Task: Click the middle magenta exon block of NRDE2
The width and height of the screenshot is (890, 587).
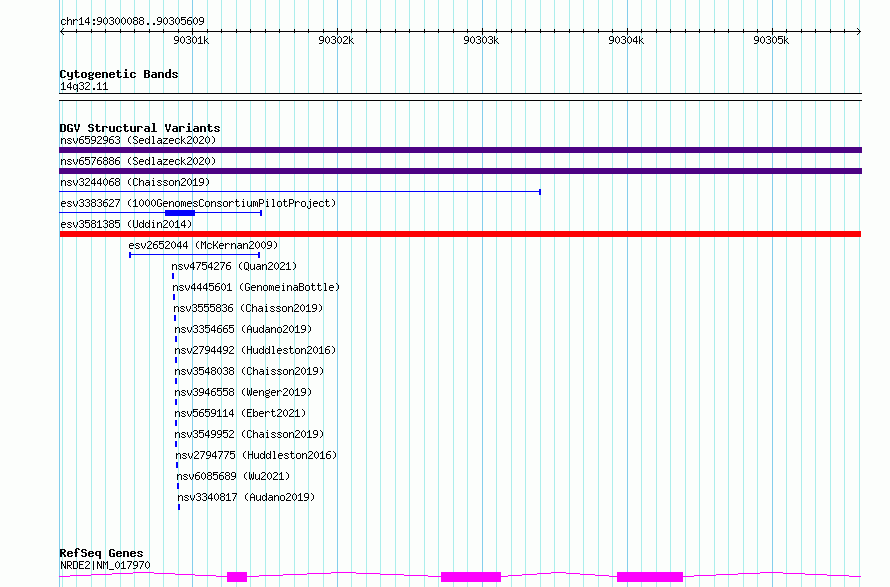Action: coord(471,577)
